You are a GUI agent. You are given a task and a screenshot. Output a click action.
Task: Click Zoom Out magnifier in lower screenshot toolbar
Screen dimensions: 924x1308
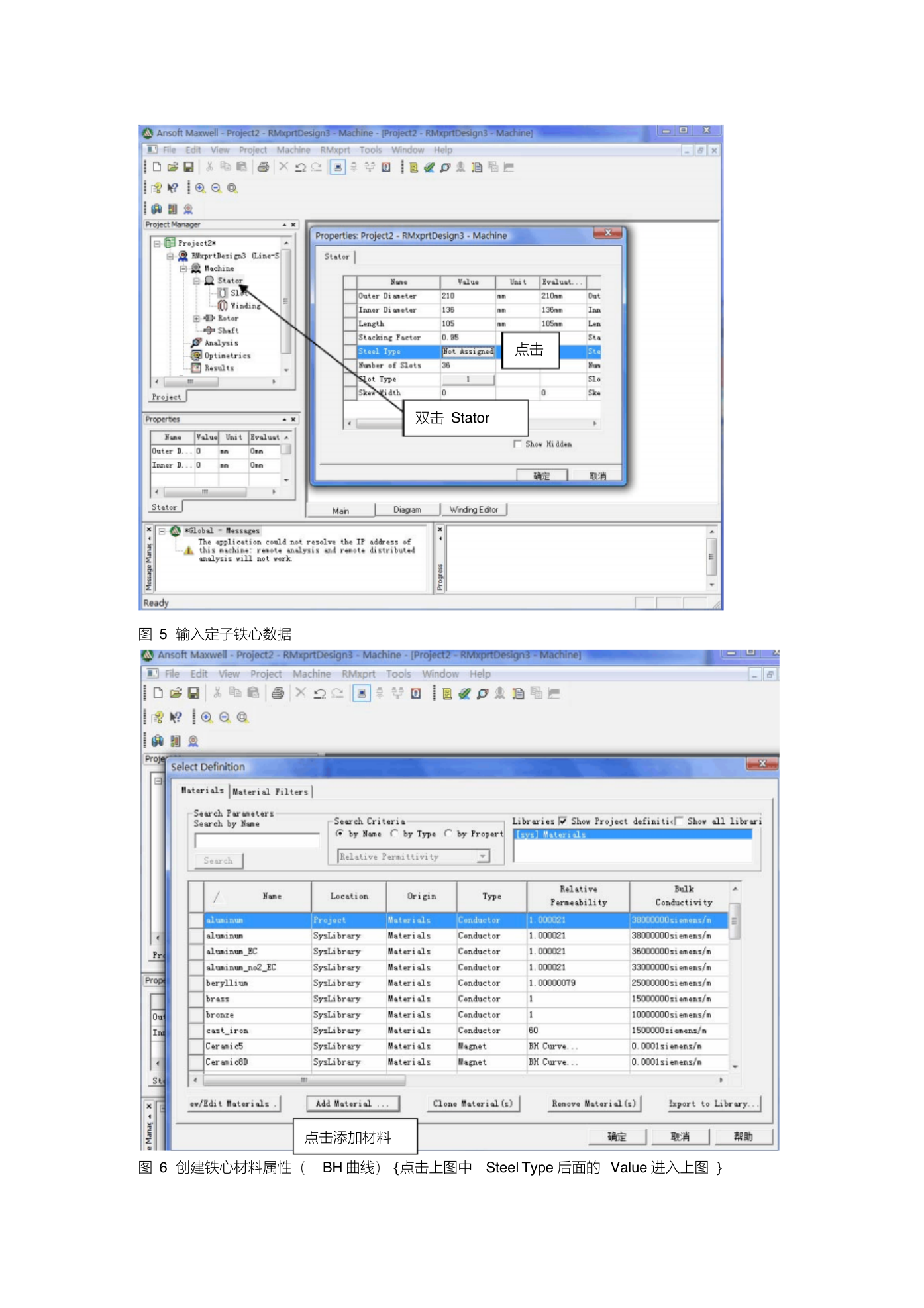pyautogui.click(x=225, y=717)
